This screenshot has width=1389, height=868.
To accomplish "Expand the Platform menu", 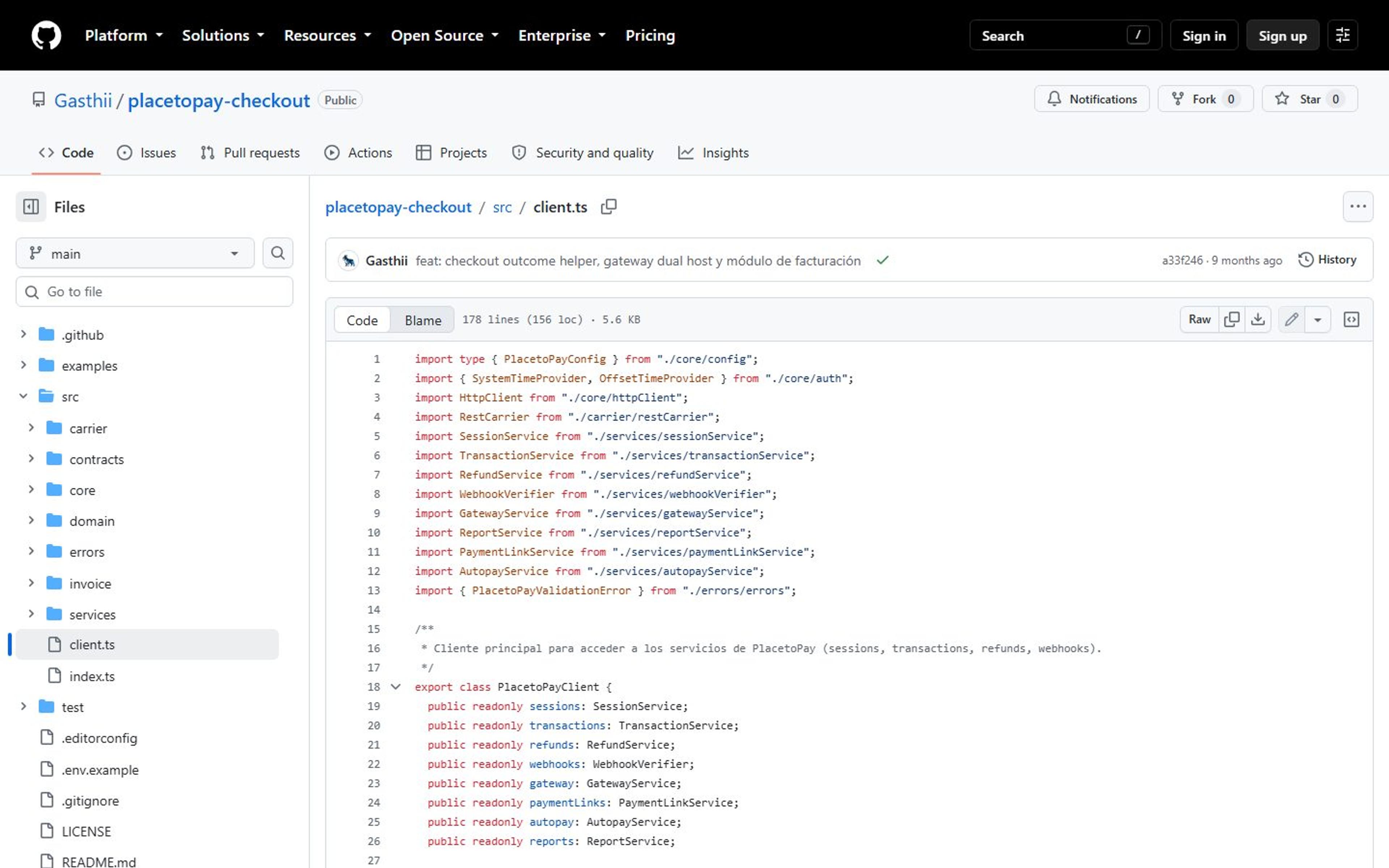I will click(124, 35).
